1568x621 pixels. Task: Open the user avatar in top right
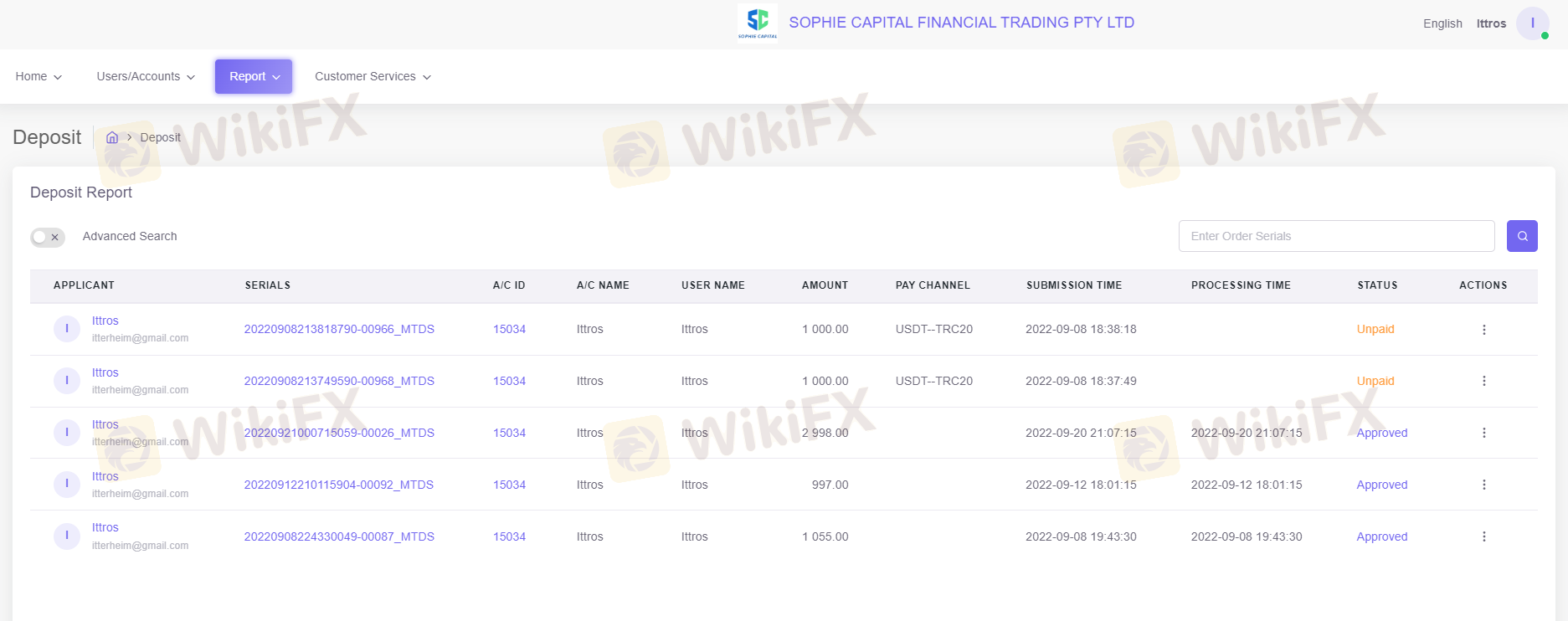coord(1532,23)
